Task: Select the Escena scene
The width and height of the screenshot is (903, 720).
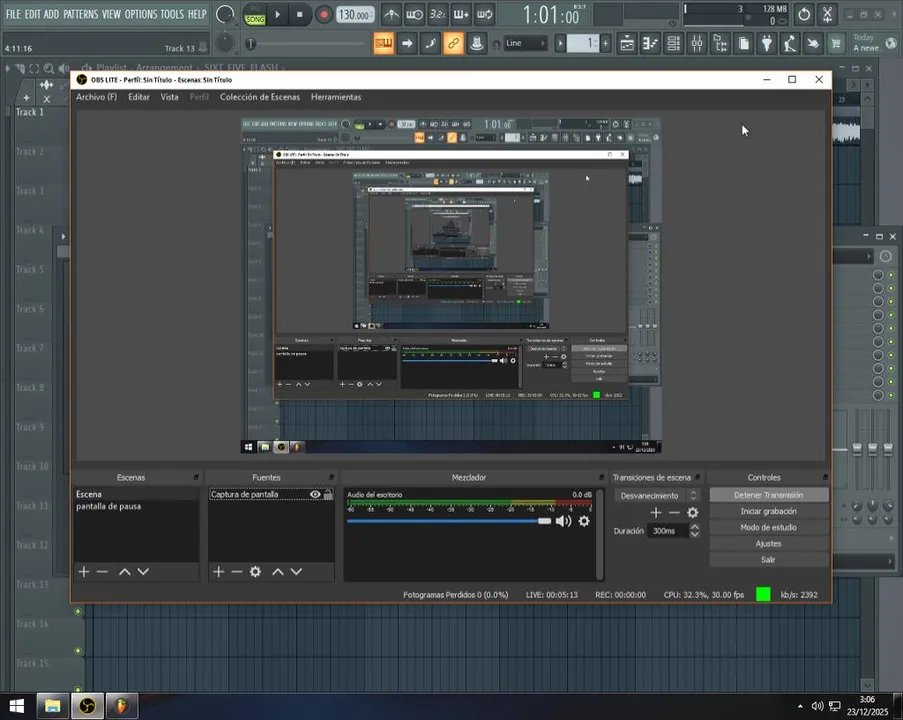Action: point(136,494)
